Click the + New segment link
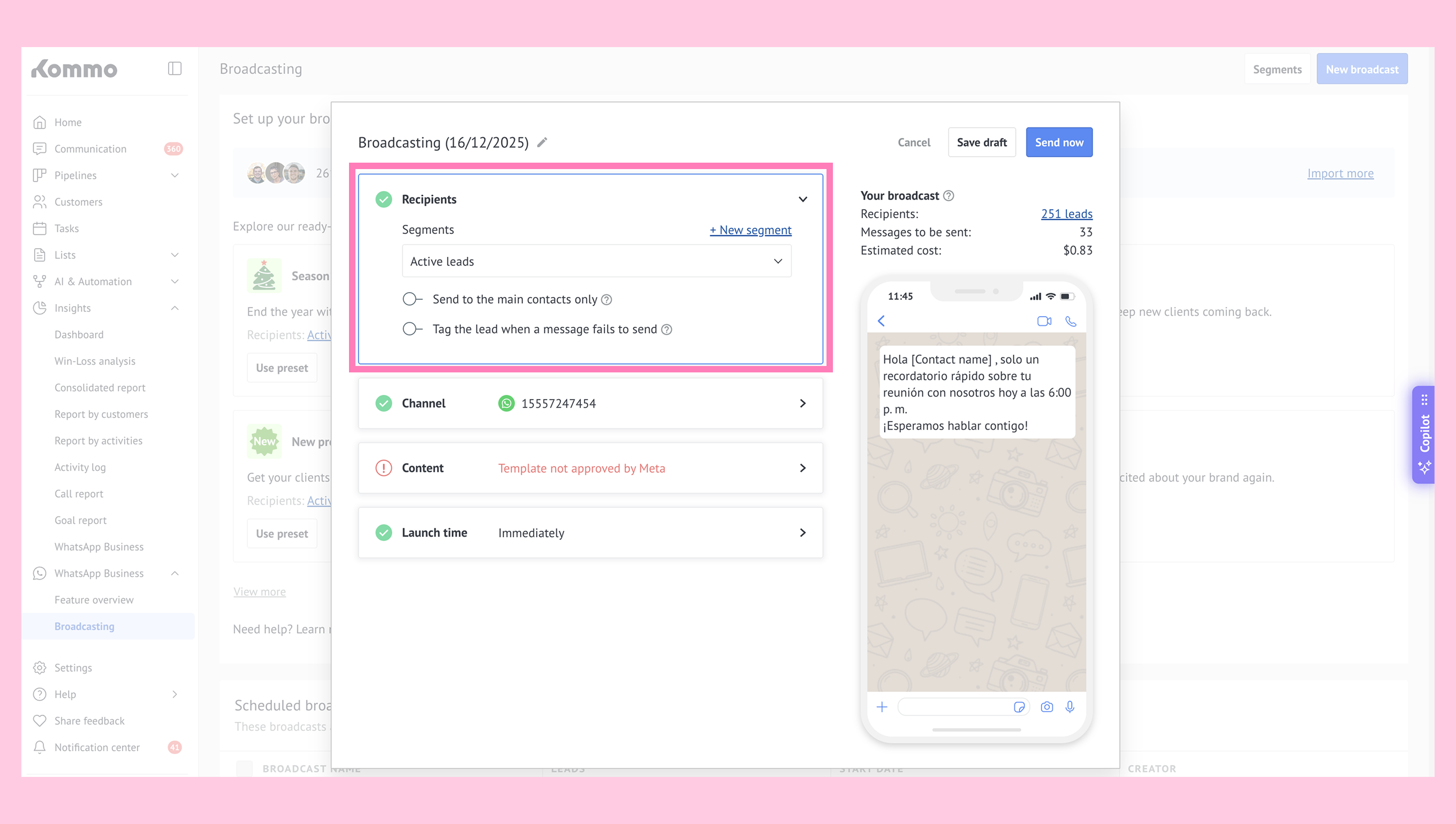This screenshot has height=824, width=1456. tap(750, 230)
